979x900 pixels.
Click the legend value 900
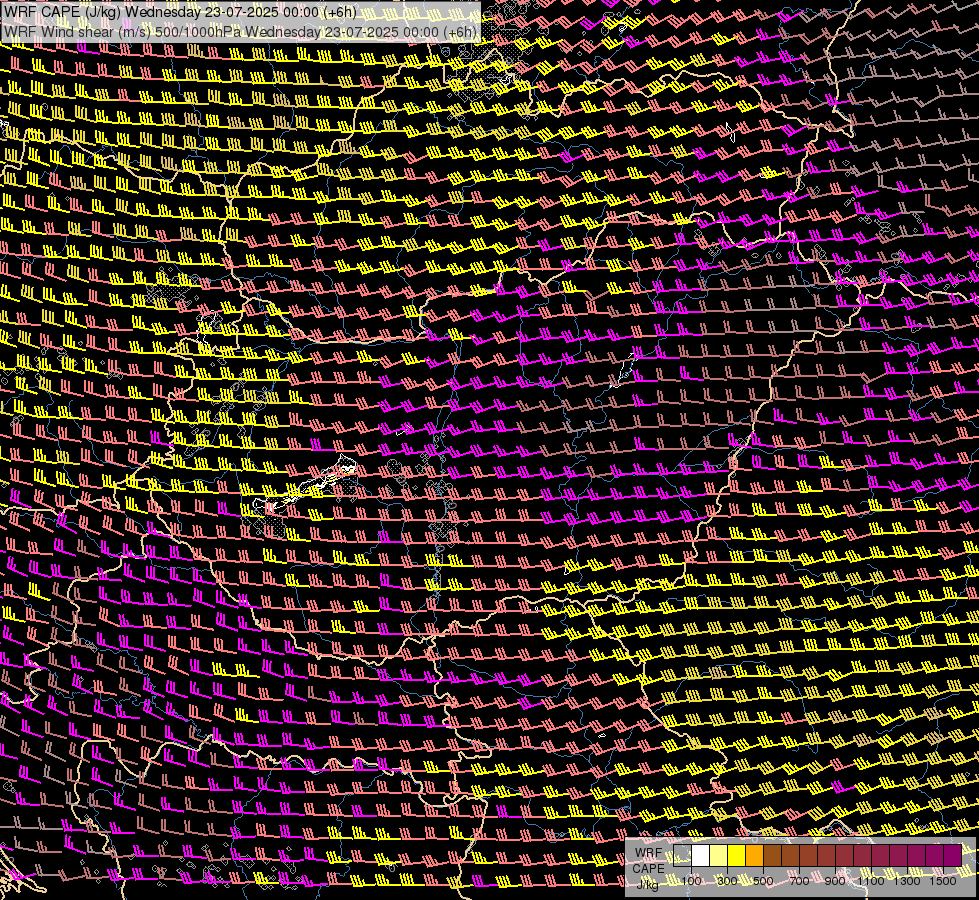pyautogui.click(x=835, y=881)
